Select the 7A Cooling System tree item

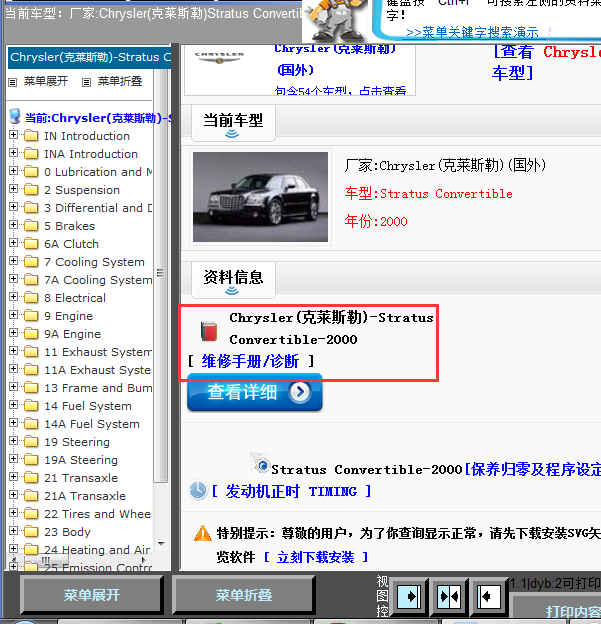(98, 280)
